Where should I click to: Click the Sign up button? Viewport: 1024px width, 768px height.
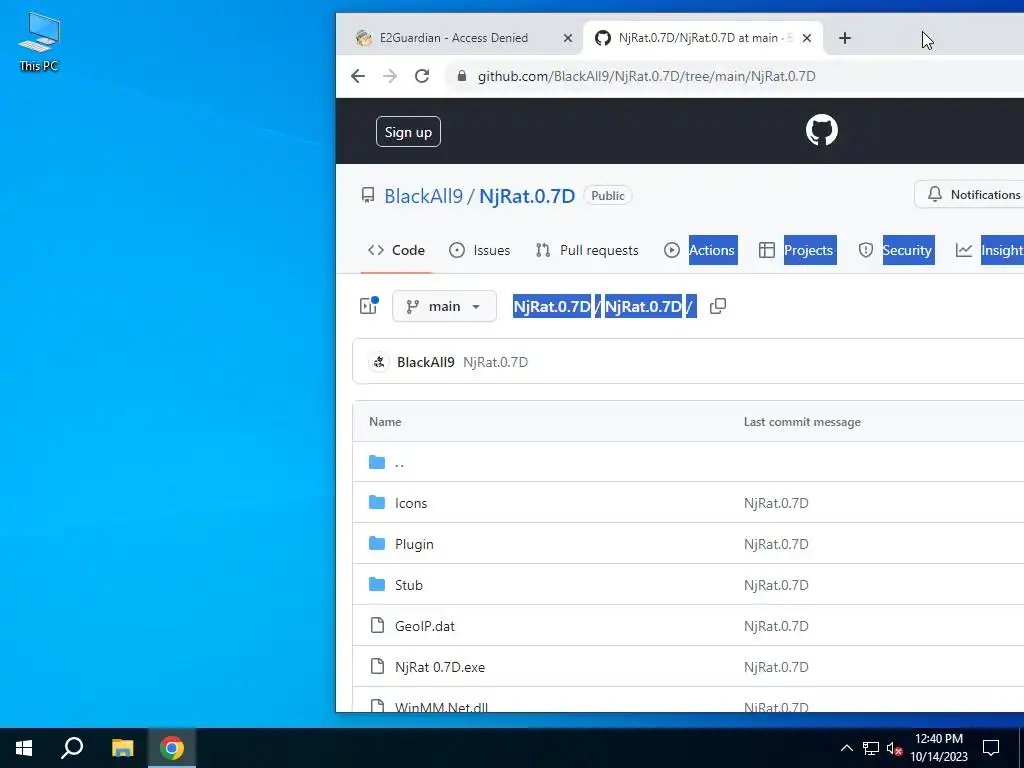click(x=408, y=132)
